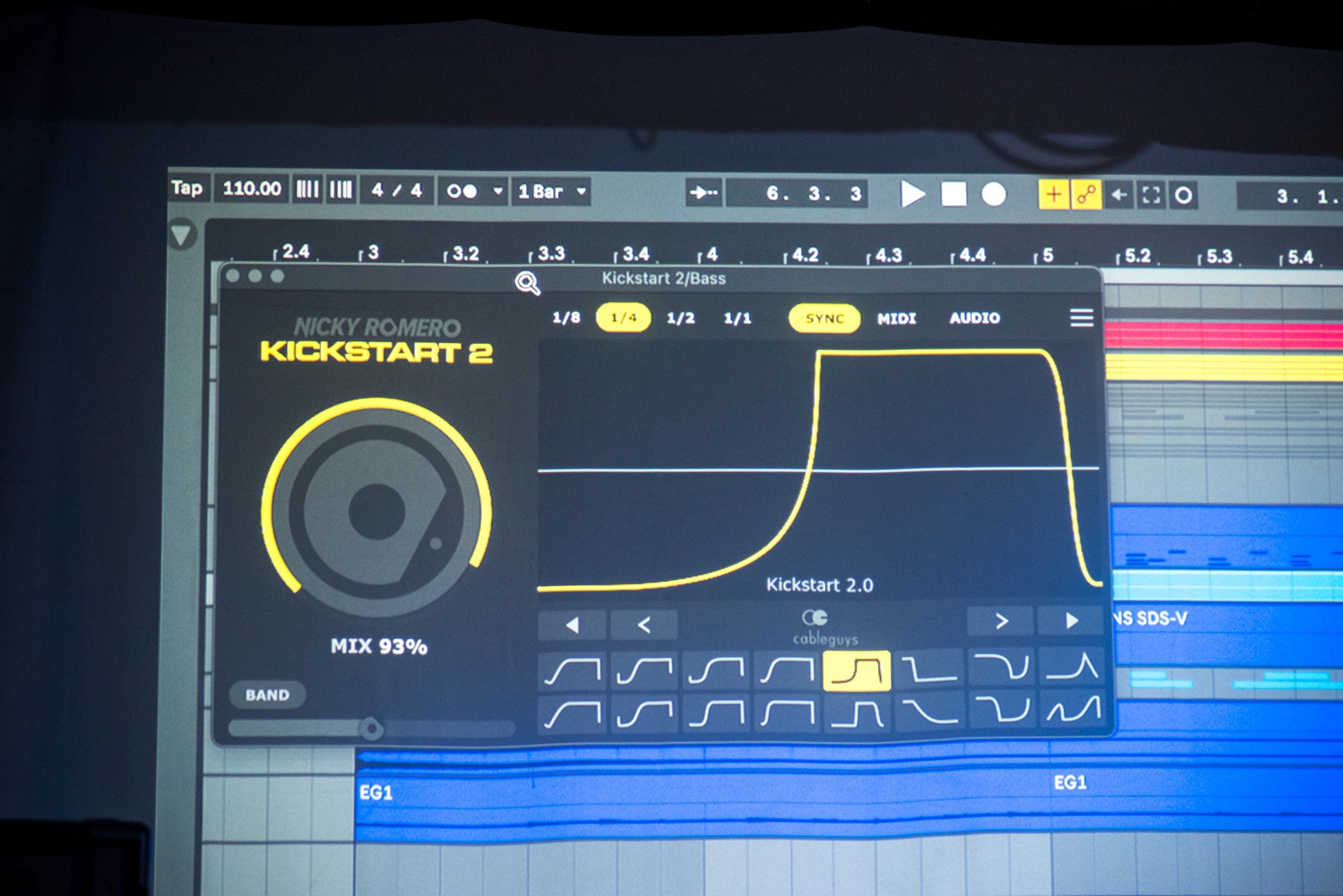Viewport: 1343px width, 896px height.
Task: Select the fourth curve preset in top row
Action: click(787, 671)
